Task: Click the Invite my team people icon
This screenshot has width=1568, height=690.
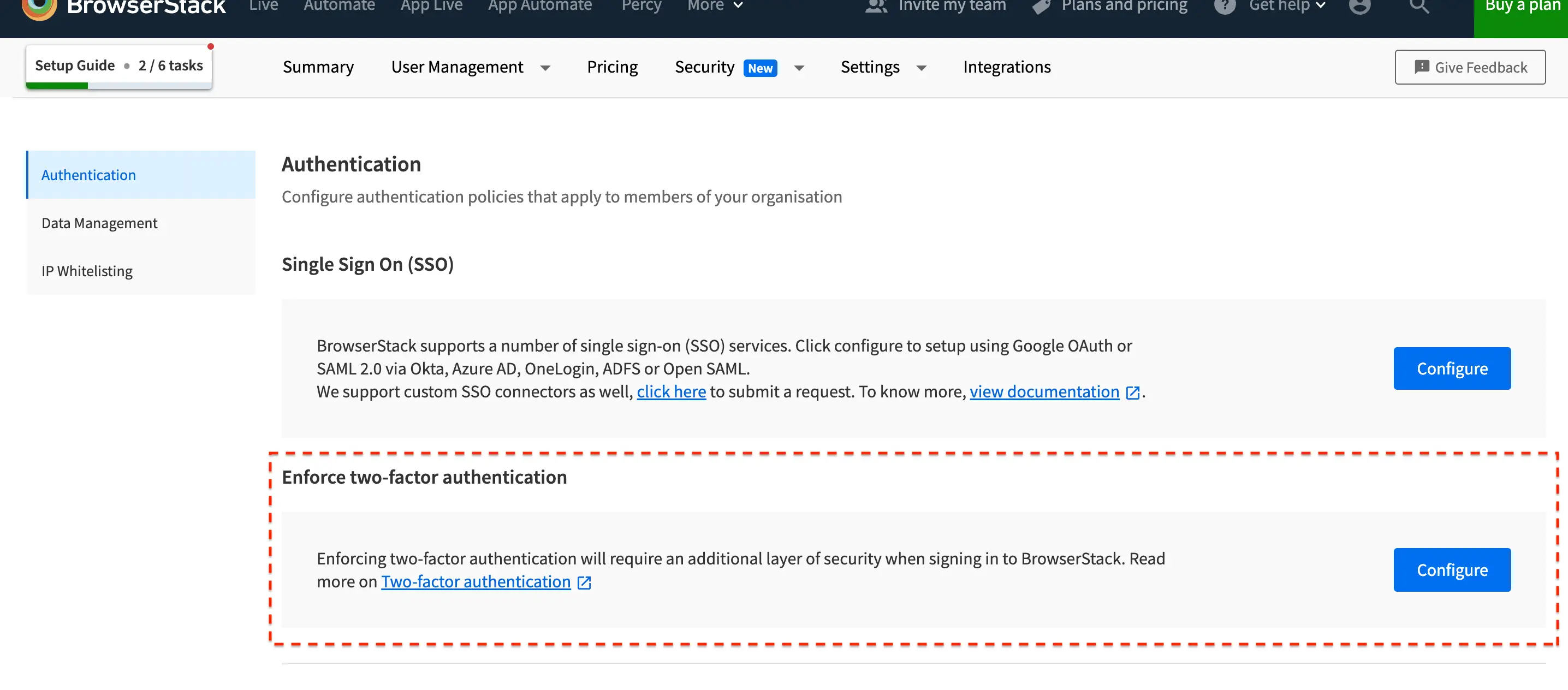Action: [x=876, y=6]
